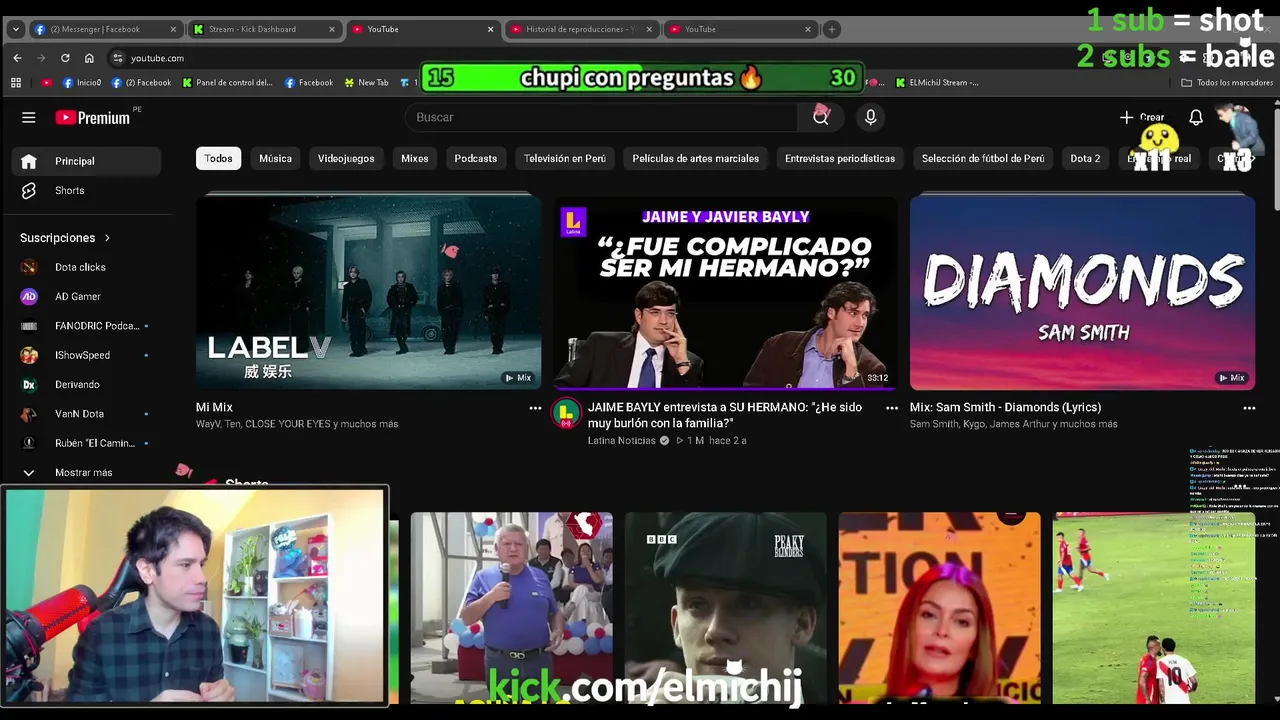Open New Tab bookmark
This screenshot has height=720, width=1280.
coord(366,83)
